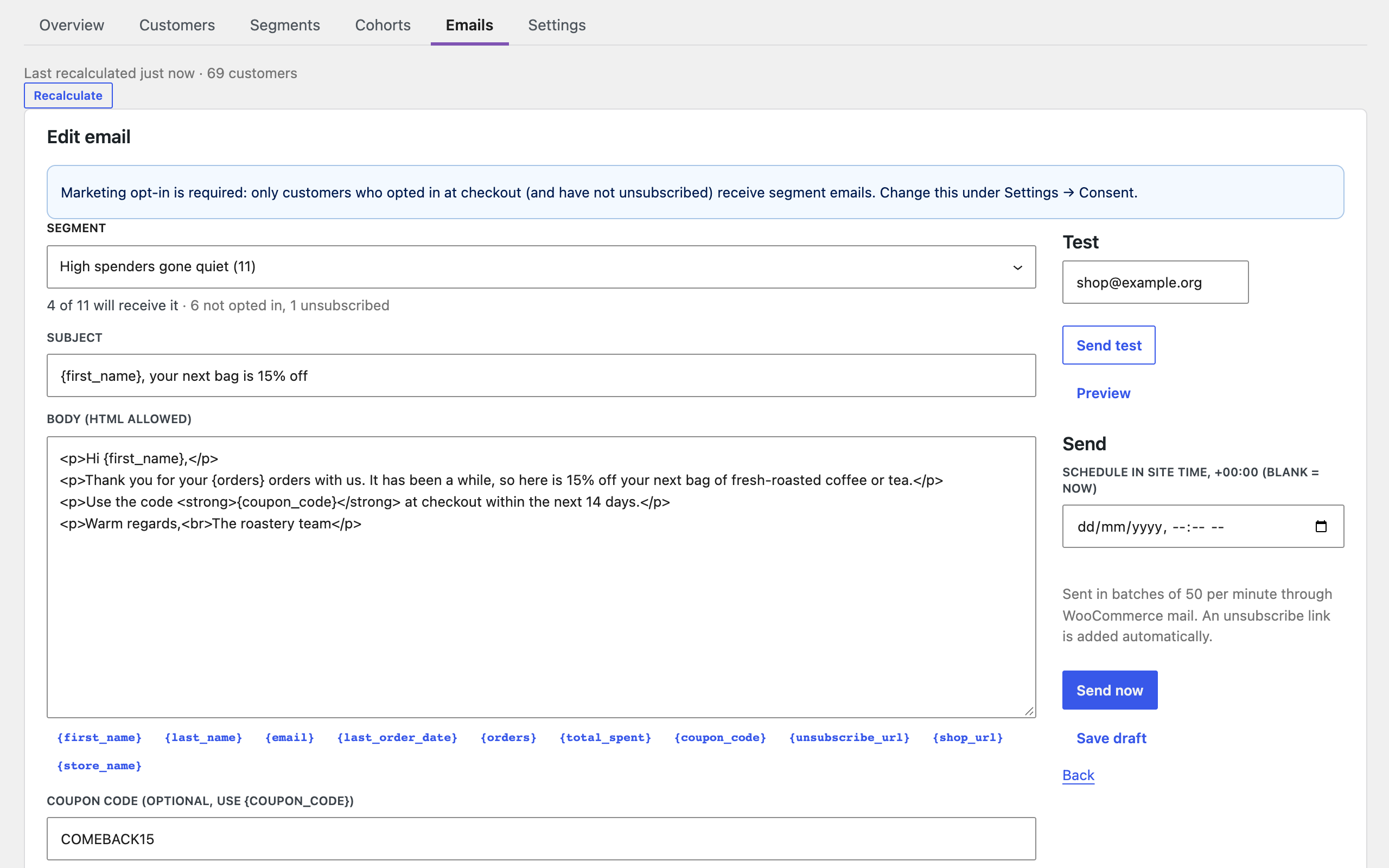Insert the {shop_url} placeholder tag

point(968,737)
